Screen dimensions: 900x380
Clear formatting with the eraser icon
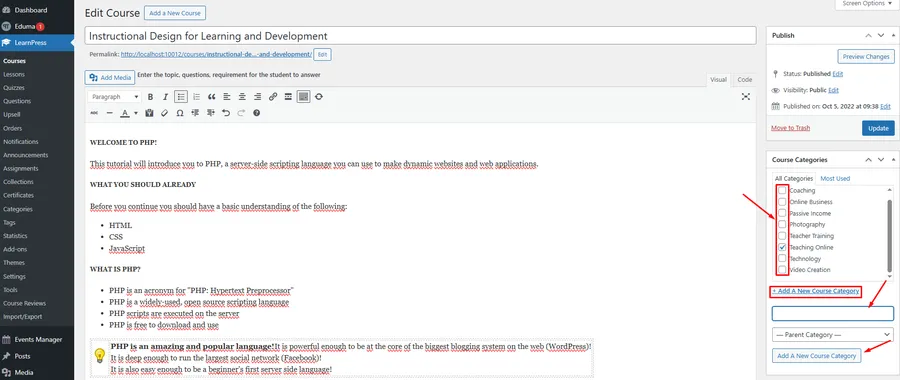pos(165,113)
